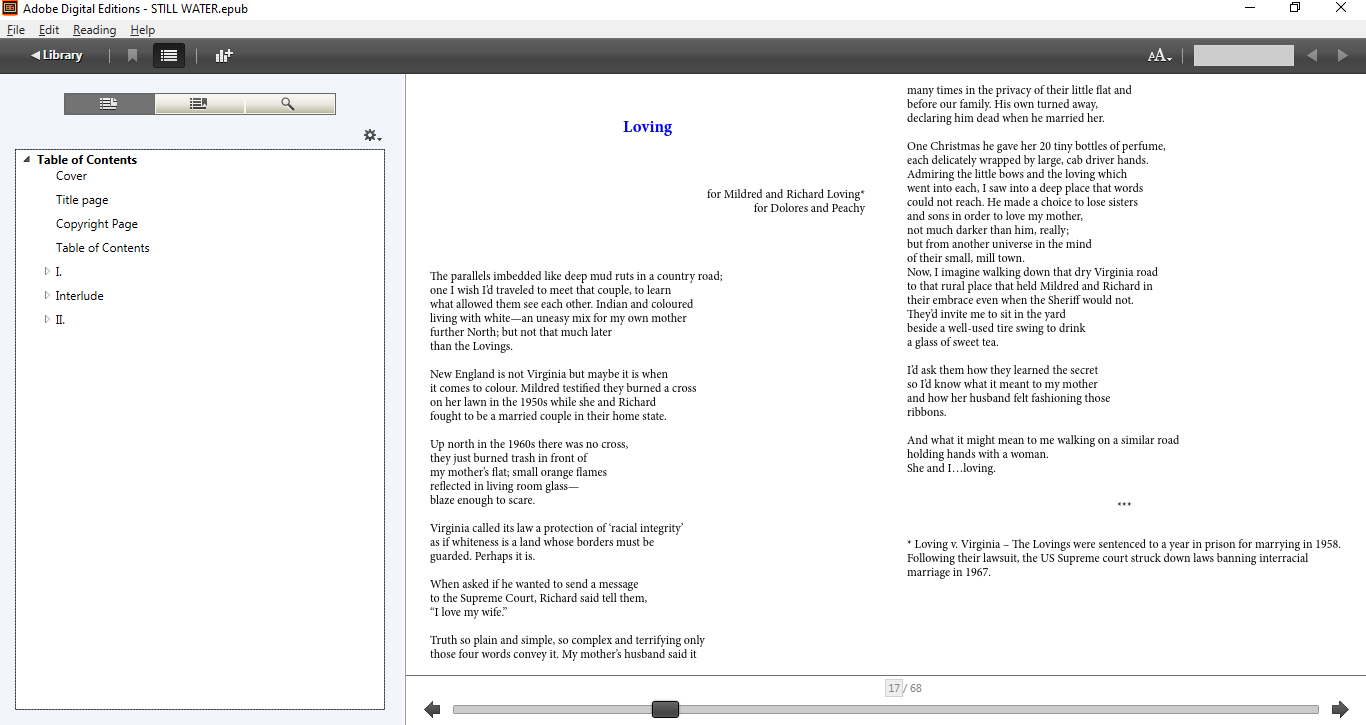Add a bookmark to this page
The width and height of the screenshot is (1366, 725).
pos(132,56)
